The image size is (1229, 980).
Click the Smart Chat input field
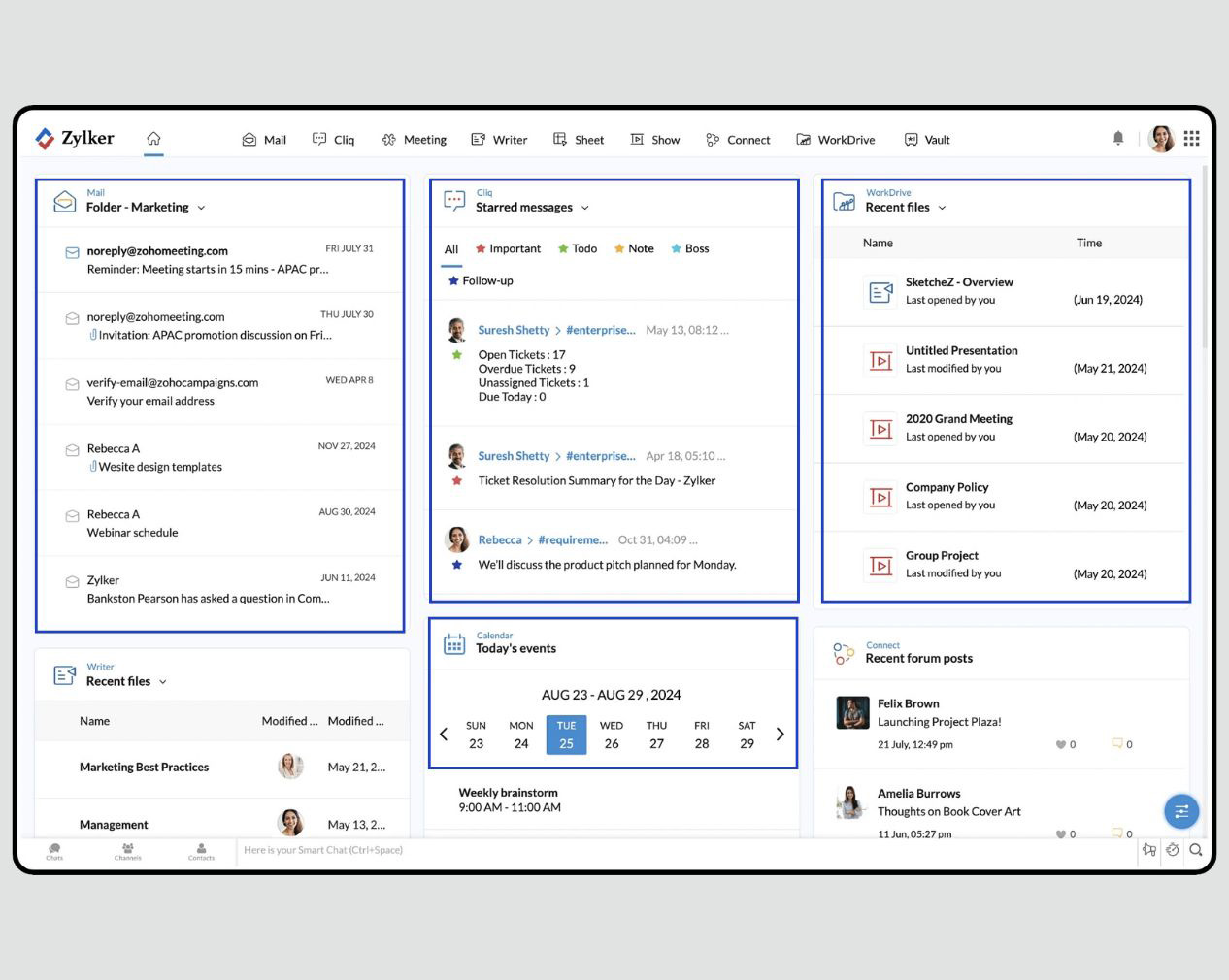coord(686,851)
